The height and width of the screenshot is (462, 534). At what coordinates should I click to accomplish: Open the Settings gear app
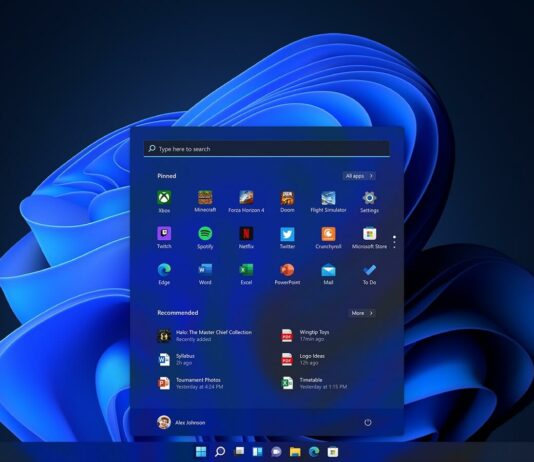click(370, 202)
